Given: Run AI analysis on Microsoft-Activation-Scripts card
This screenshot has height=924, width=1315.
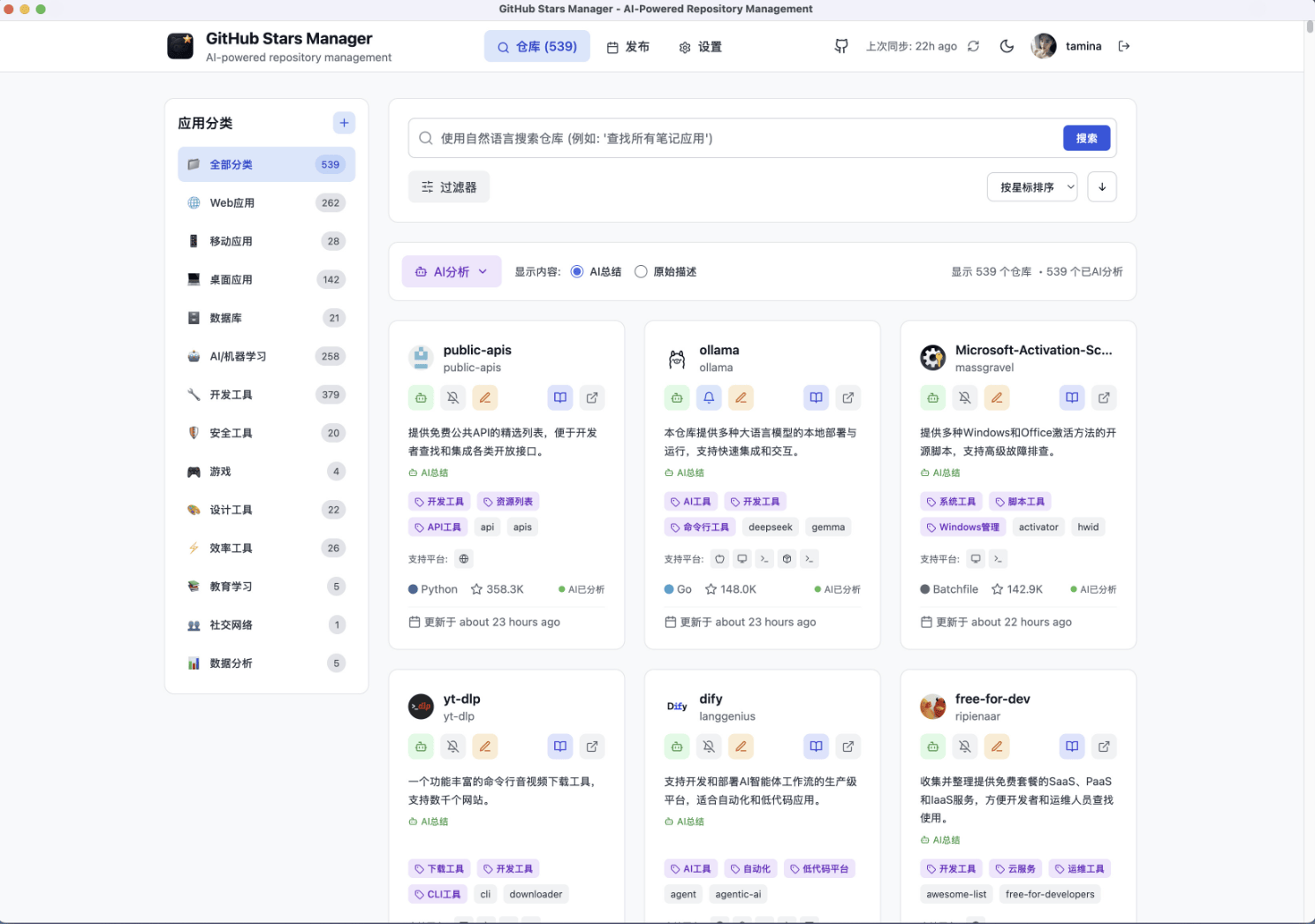Looking at the screenshot, I should (x=932, y=398).
